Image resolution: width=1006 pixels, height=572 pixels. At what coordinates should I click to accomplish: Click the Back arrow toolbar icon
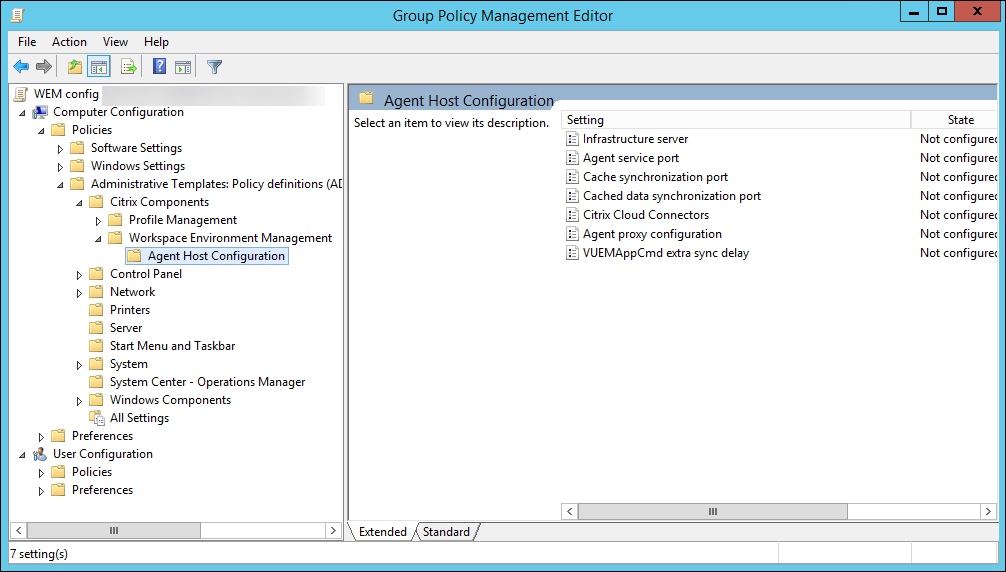tap(20, 67)
